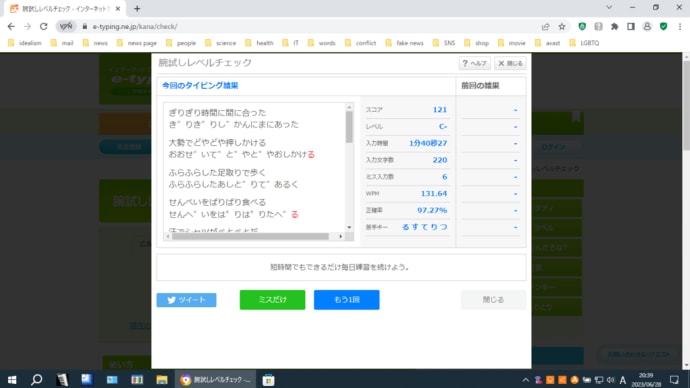
Task: Open the news page bookmark folder
Action: pyautogui.click(x=137, y=43)
